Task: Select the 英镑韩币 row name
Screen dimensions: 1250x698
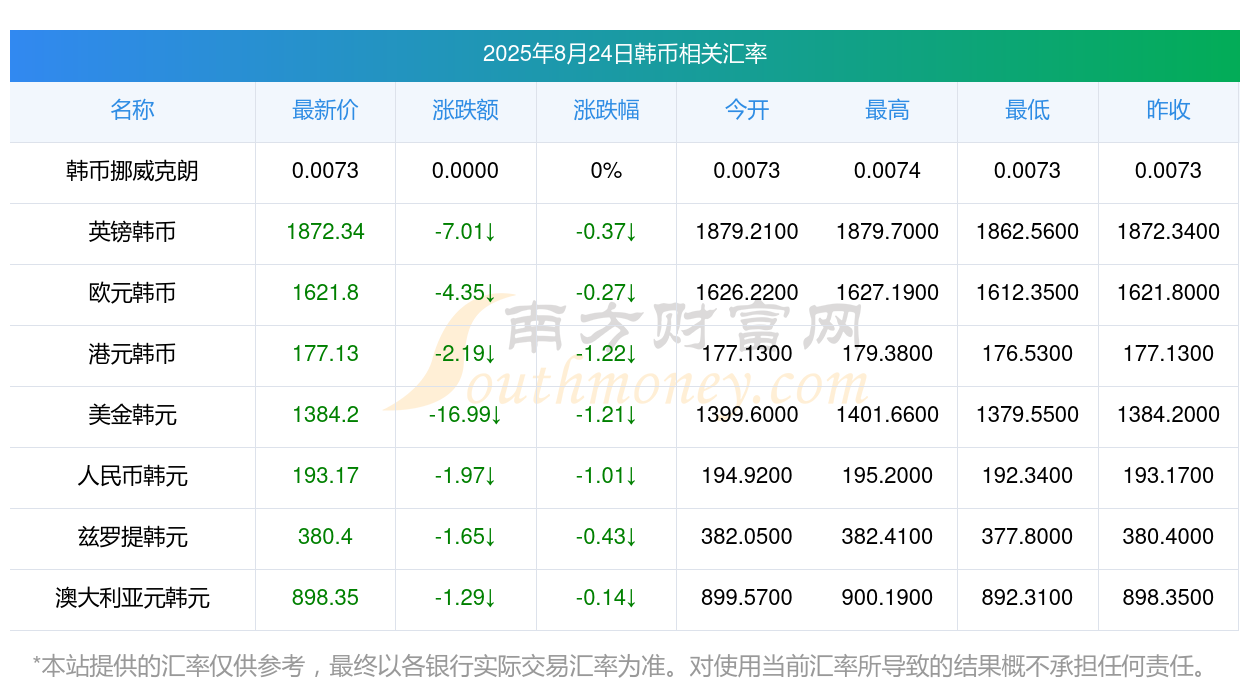Action: point(132,232)
